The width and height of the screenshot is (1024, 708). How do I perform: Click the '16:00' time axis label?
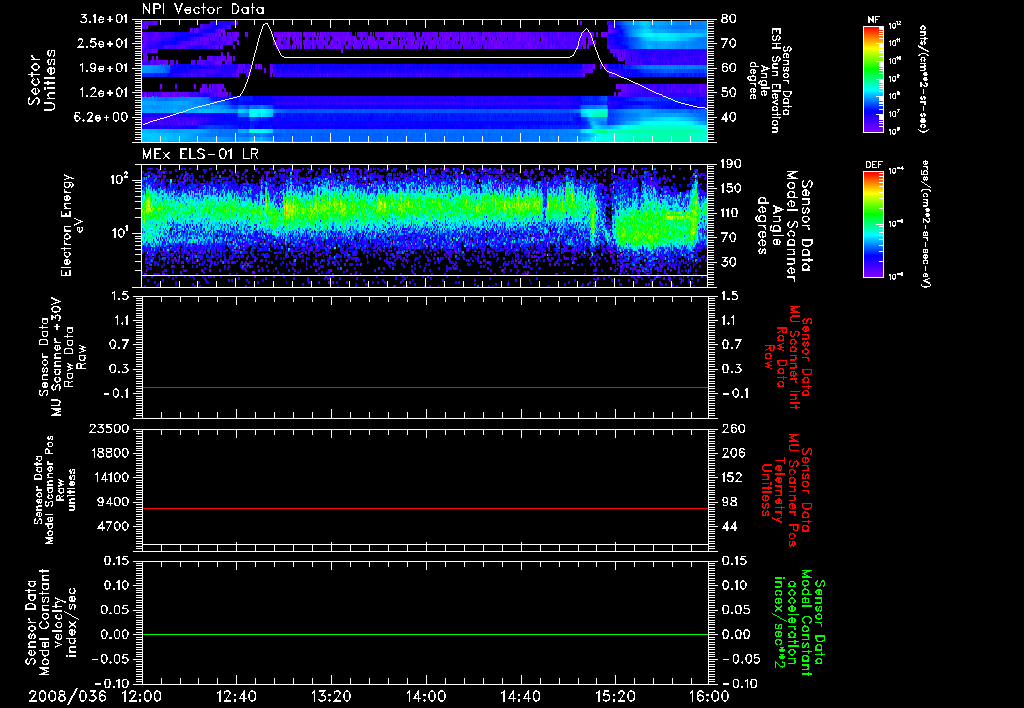point(709,696)
